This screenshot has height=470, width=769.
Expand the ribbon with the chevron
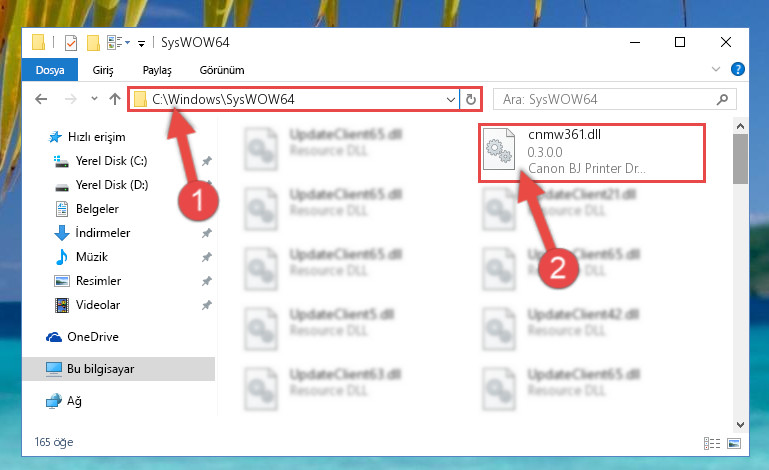(716, 69)
